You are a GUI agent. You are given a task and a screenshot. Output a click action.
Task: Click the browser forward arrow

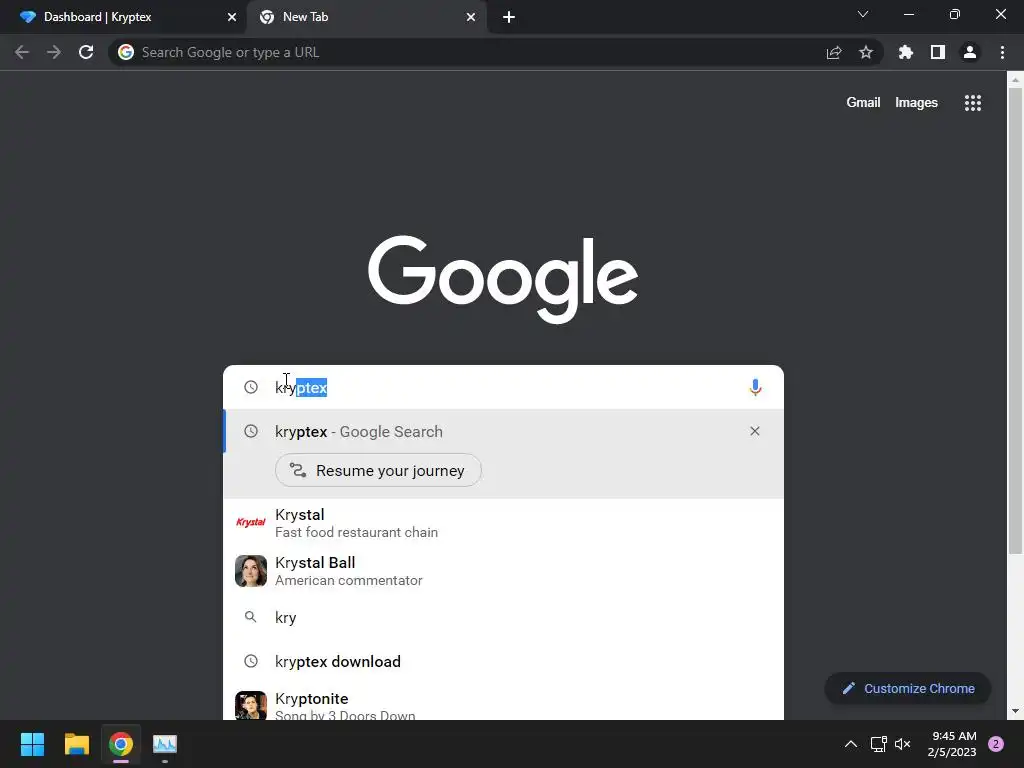54,52
